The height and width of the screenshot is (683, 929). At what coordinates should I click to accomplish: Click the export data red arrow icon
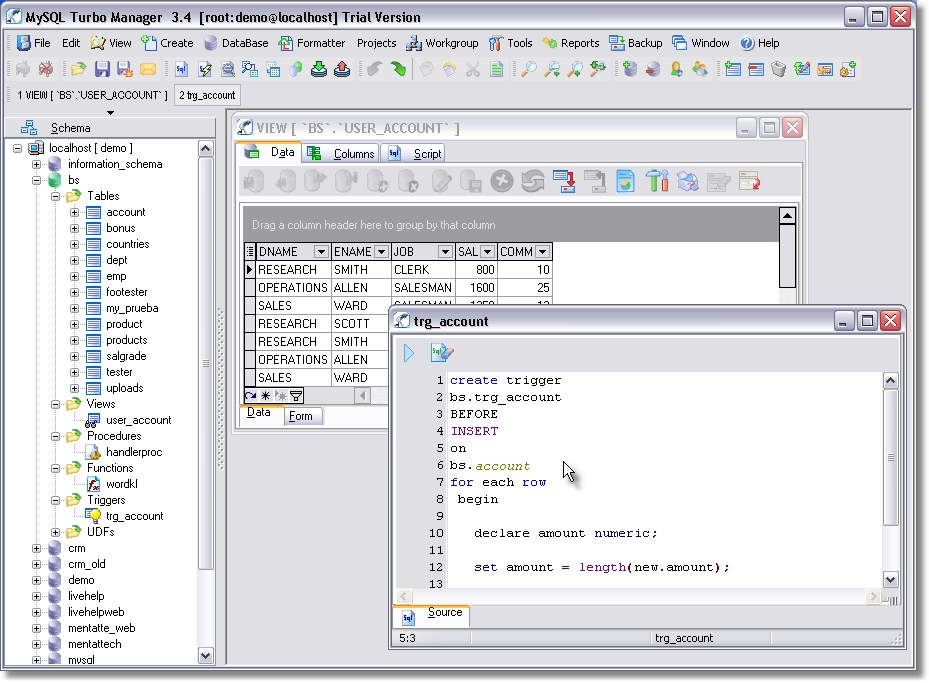pos(563,181)
